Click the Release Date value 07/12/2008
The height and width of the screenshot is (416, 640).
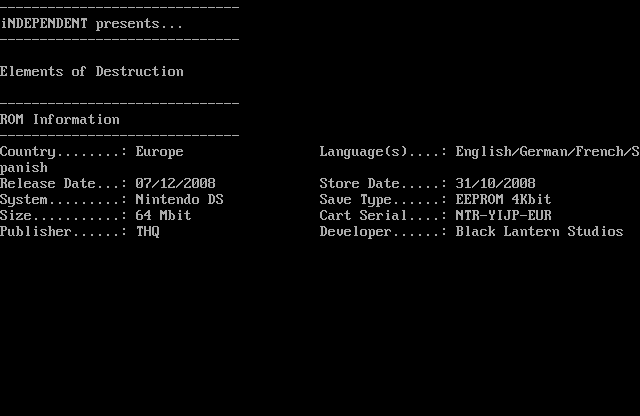(176, 183)
